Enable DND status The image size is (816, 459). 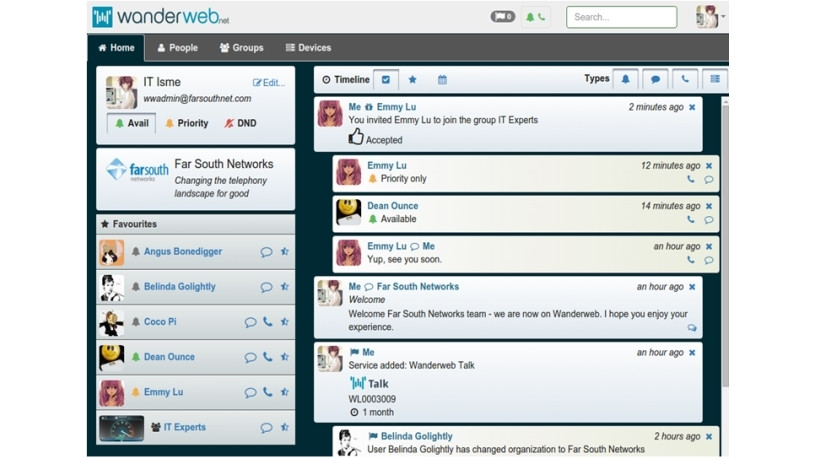(x=239, y=123)
